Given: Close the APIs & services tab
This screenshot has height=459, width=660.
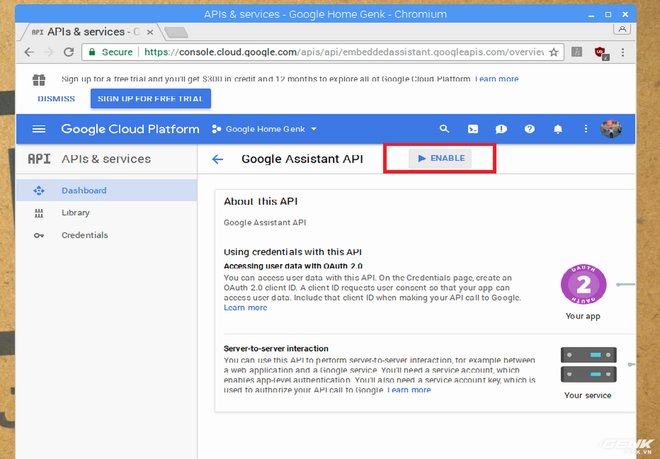Looking at the screenshot, I should click(150, 32).
